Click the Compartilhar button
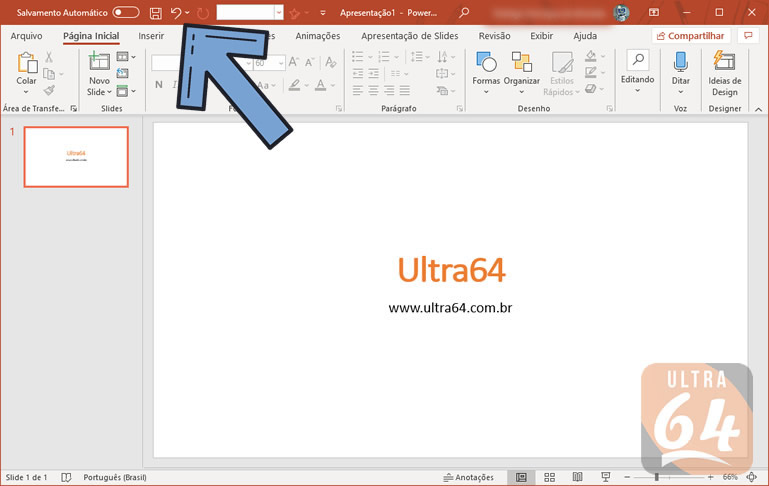769x486 pixels. pyautogui.click(x=690, y=36)
